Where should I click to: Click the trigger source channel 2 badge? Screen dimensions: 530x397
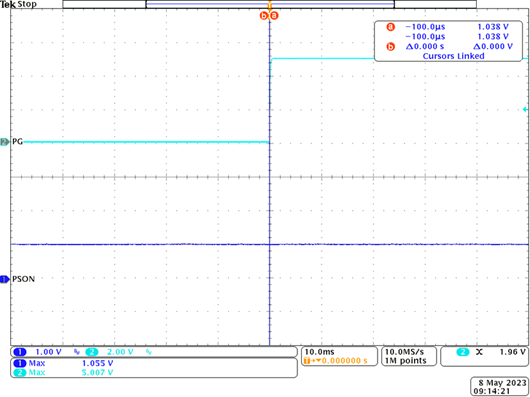463,352
